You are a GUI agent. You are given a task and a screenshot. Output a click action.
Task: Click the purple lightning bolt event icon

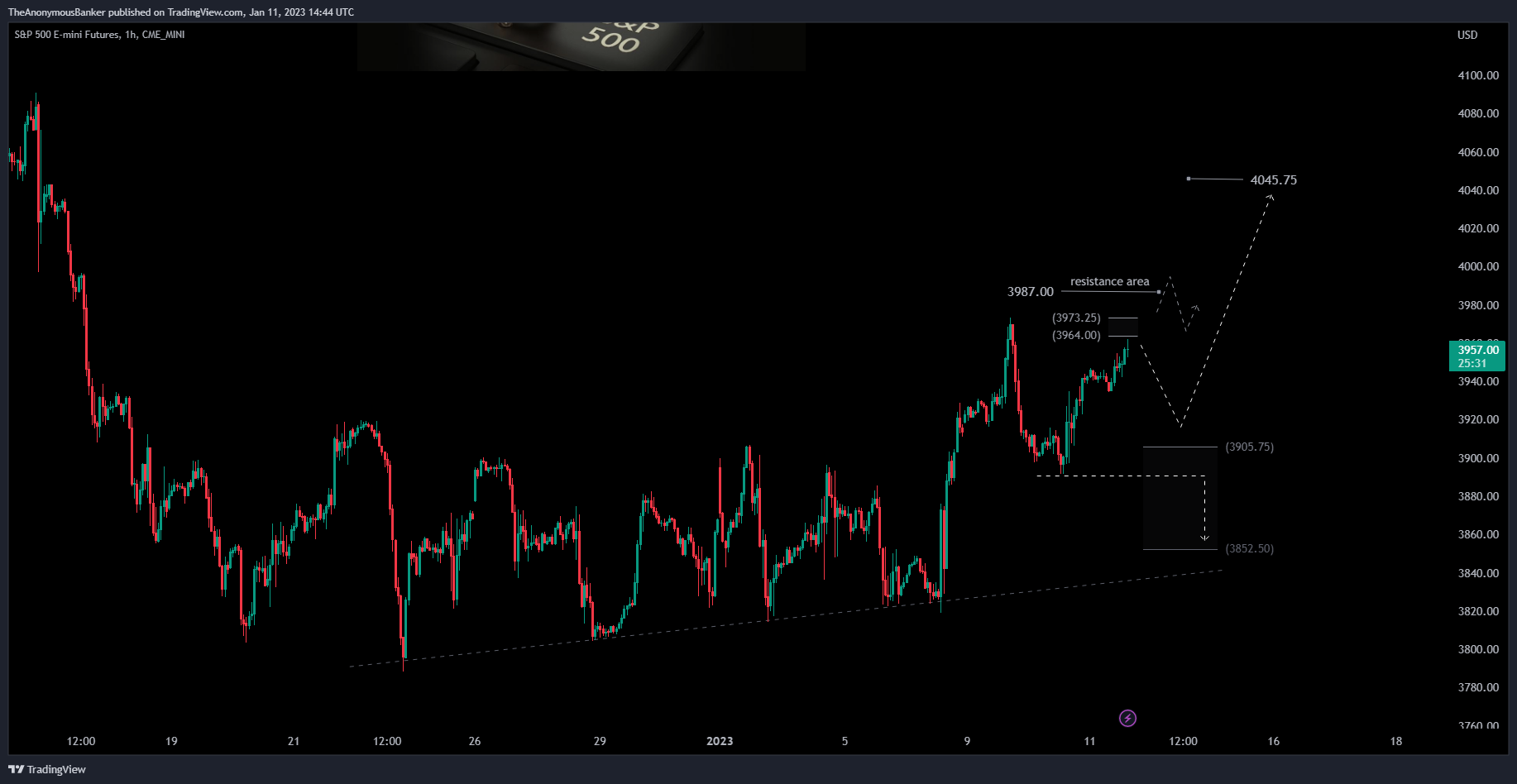(x=1127, y=718)
